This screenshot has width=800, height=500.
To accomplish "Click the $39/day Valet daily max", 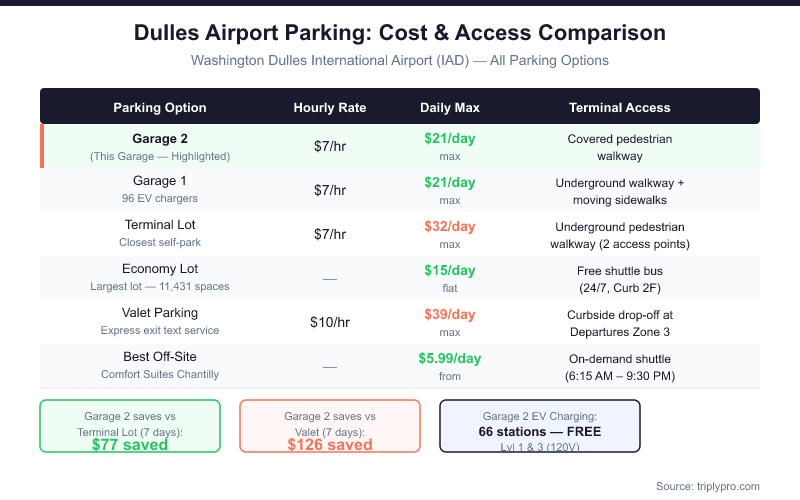I will tap(450, 314).
